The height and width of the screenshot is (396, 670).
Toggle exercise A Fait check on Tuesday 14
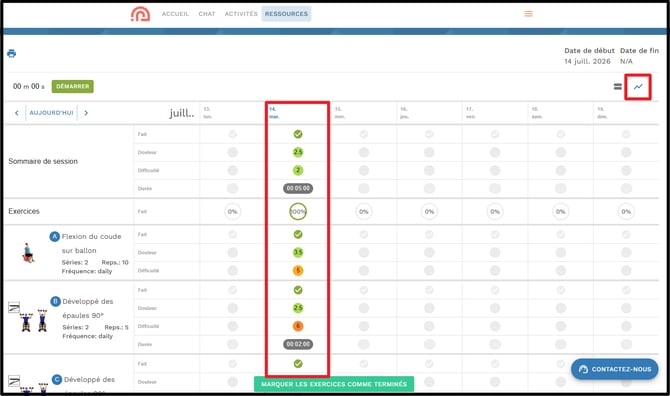point(298,234)
